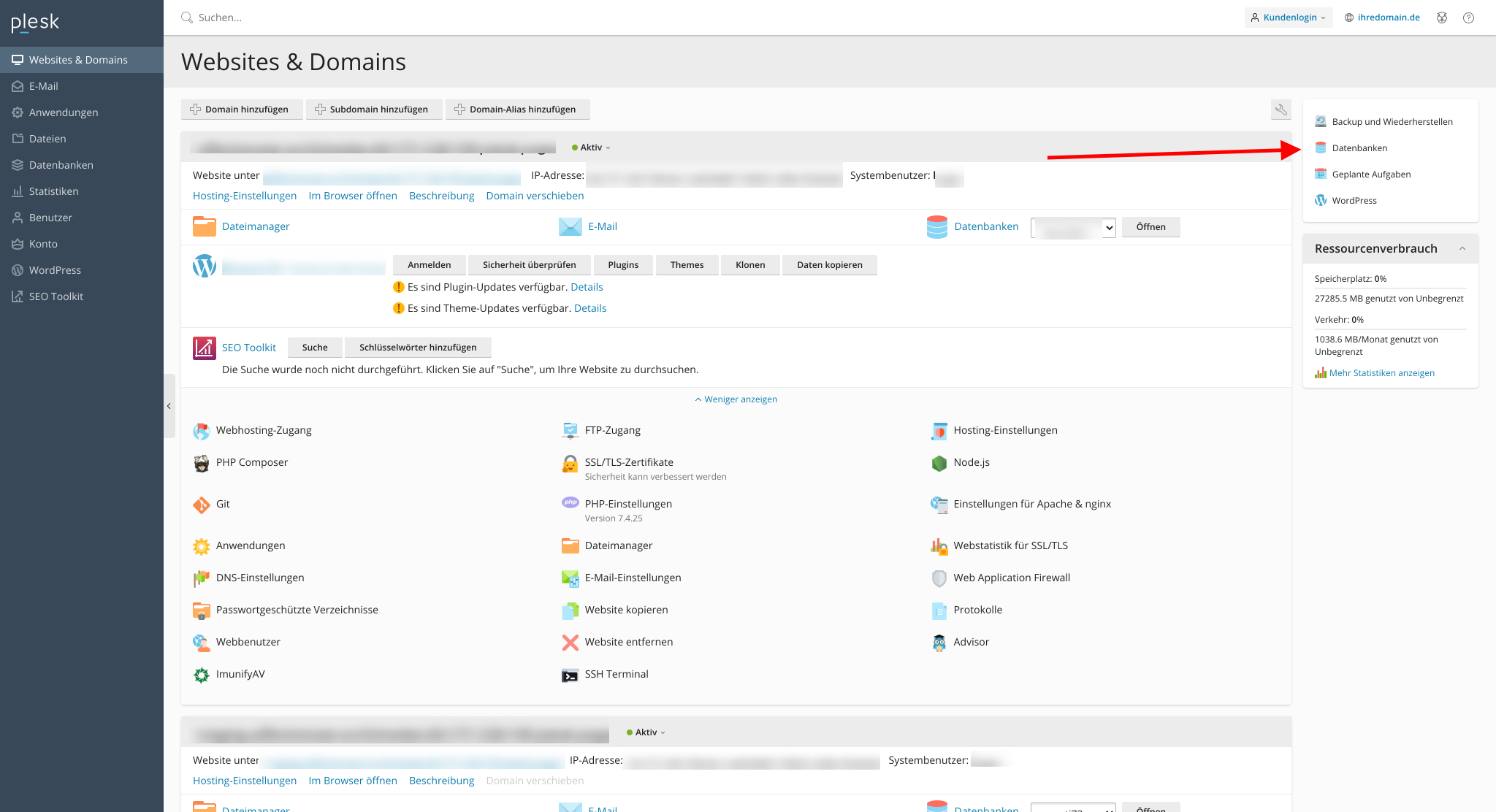This screenshot has height=812, width=1496.
Task: Click Schlüsselwörter hinzufügen button
Action: click(418, 348)
